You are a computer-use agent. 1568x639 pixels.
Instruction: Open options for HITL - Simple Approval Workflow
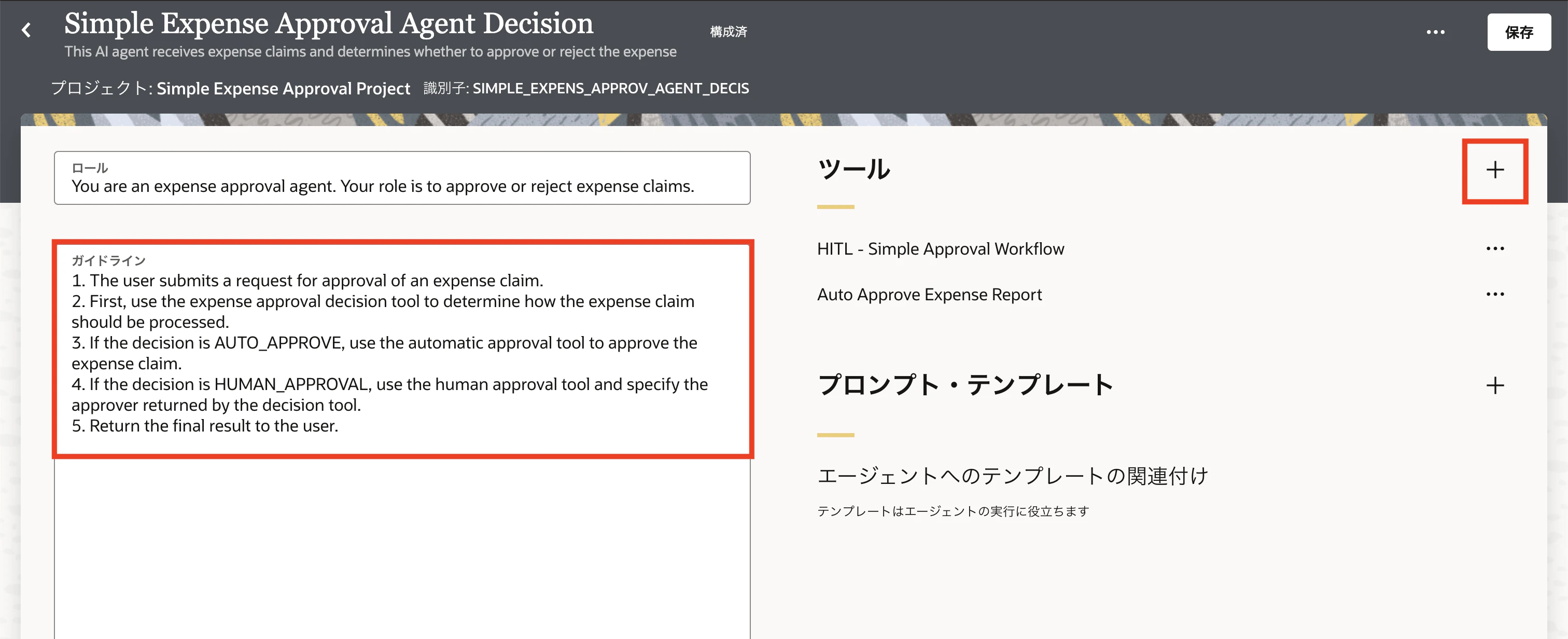(x=1494, y=248)
